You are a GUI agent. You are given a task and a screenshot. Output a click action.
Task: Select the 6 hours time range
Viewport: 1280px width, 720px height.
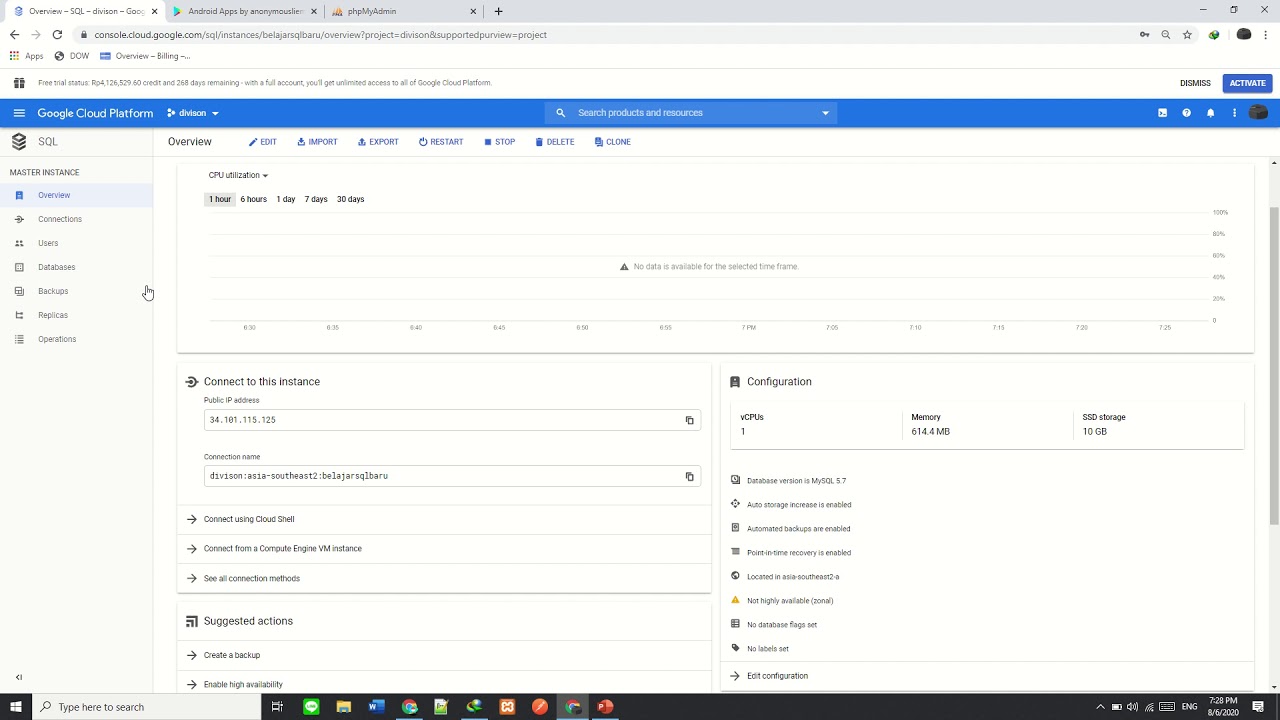[253, 199]
